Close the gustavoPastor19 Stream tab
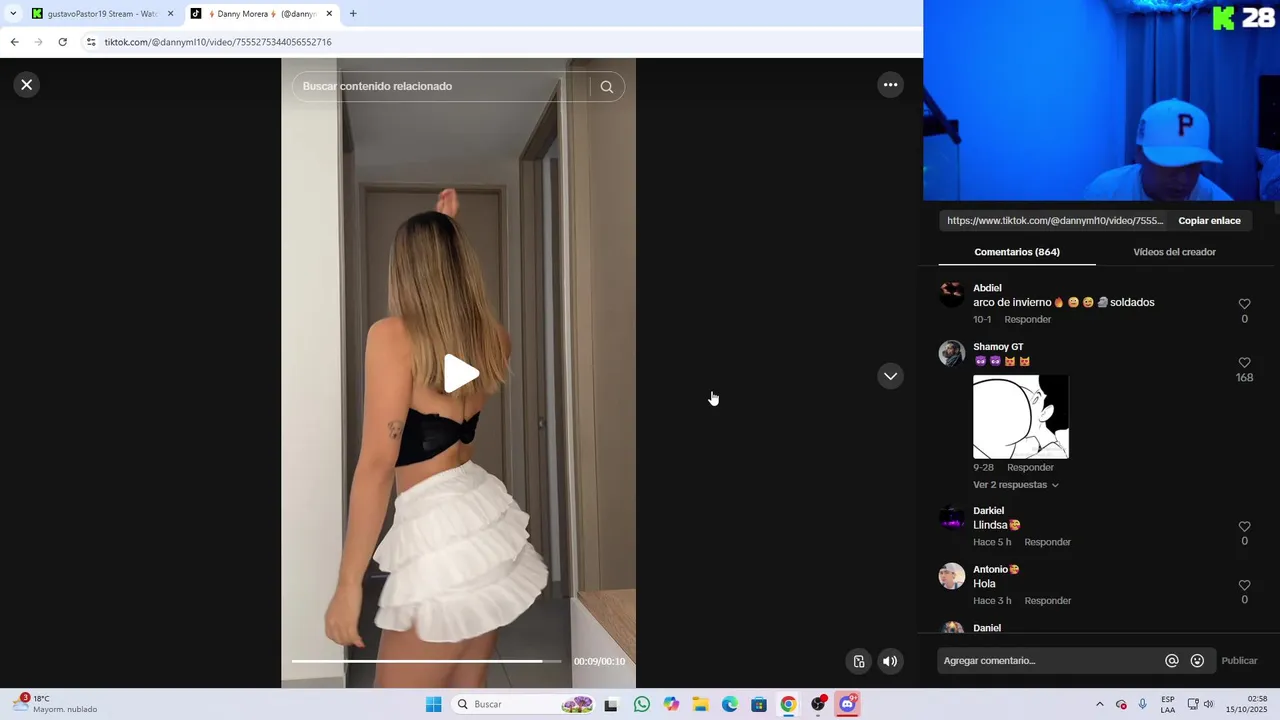Viewport: 1280px width, 720px height. (170, 14)
